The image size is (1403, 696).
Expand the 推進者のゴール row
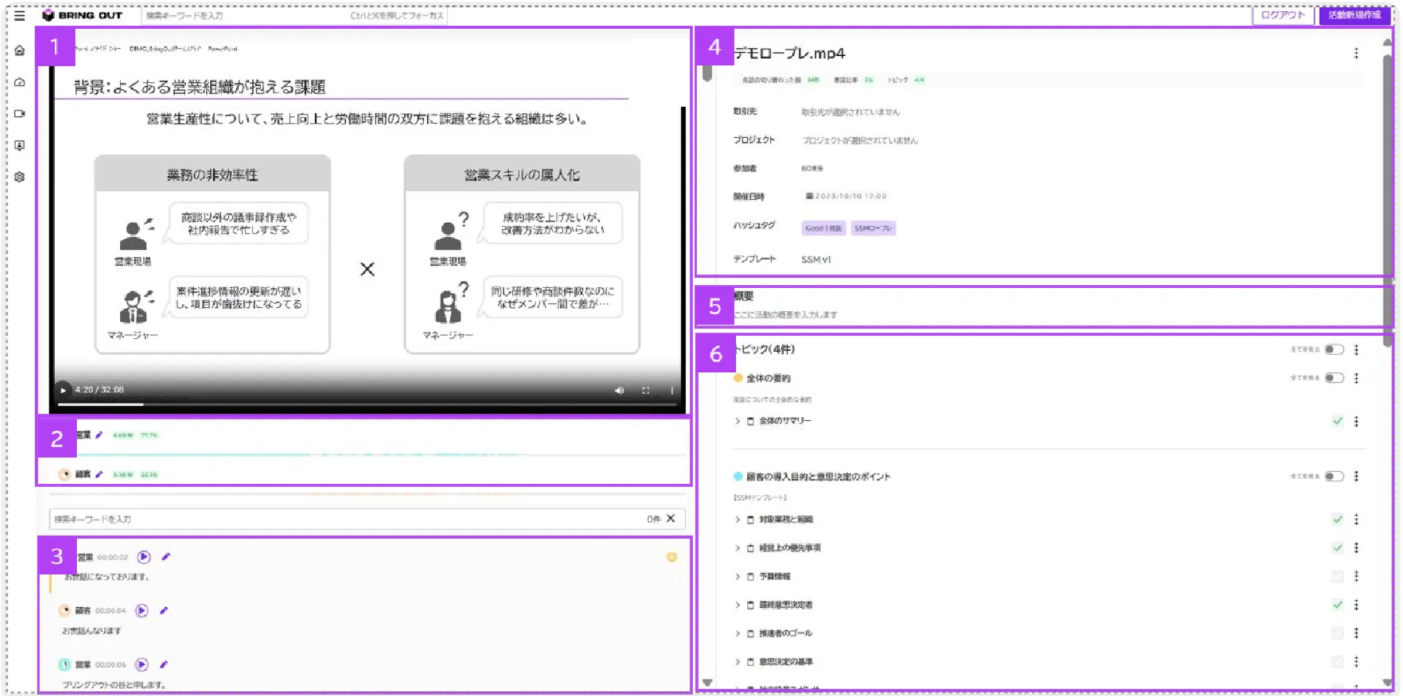(x=738, y=633)
